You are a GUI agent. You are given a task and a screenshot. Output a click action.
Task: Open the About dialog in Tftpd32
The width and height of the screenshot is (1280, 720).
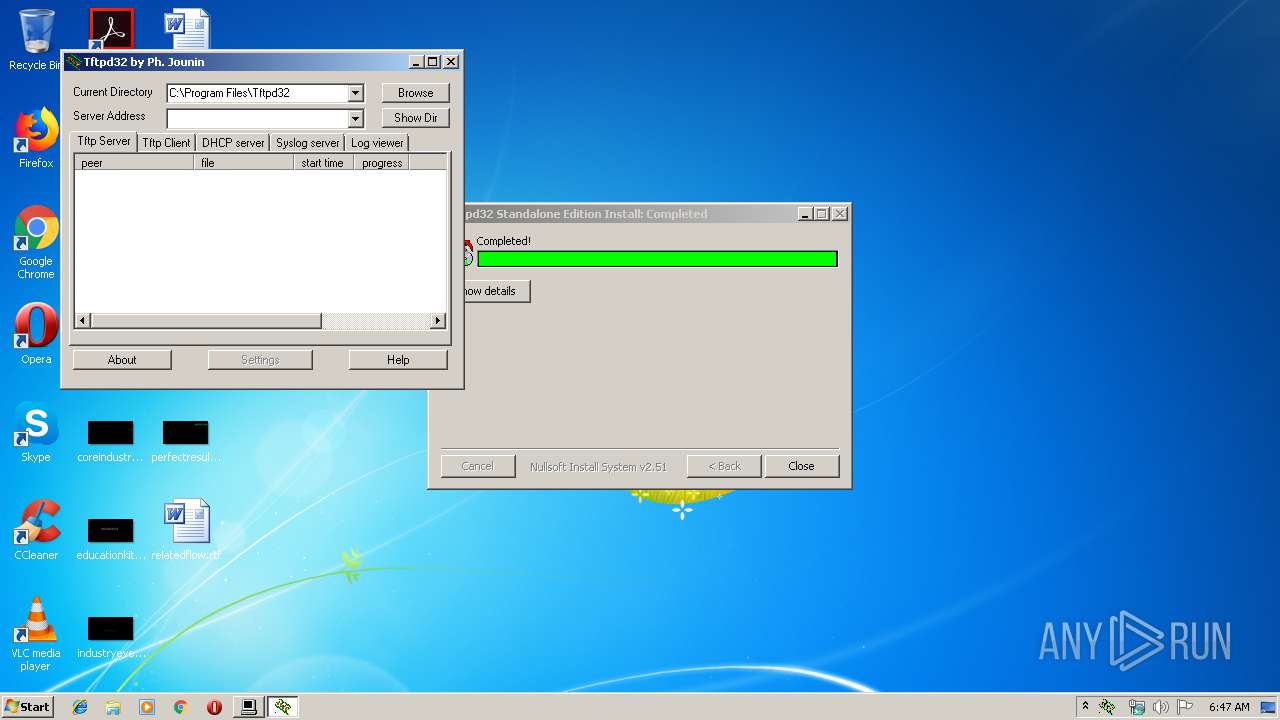pyautogui.click(x=122, y=360)
